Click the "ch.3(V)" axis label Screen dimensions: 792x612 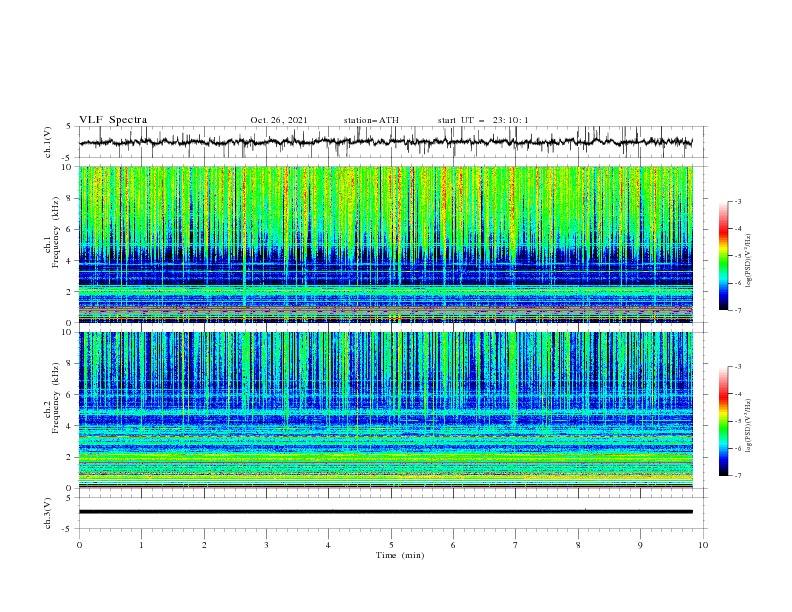48,513
